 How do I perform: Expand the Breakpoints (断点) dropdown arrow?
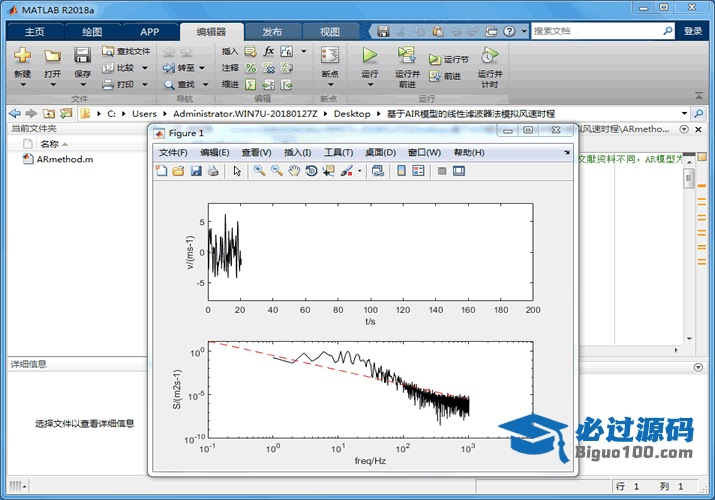[331, 85]
